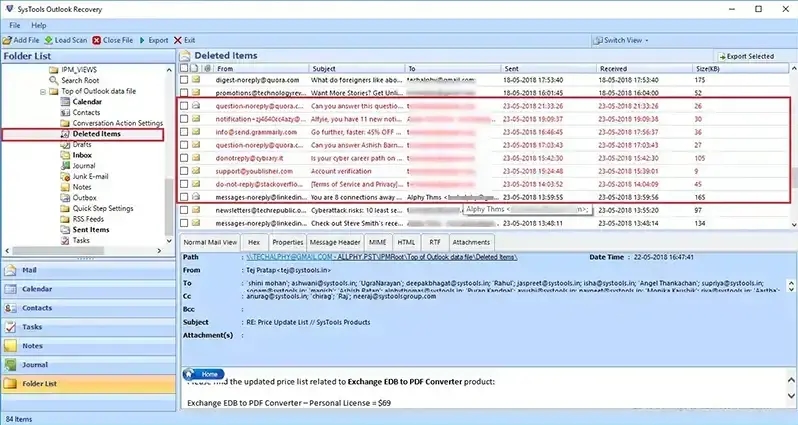Select the Notes folder in the tree
This screenshot has height=425, width=798.
pos(81,187)
